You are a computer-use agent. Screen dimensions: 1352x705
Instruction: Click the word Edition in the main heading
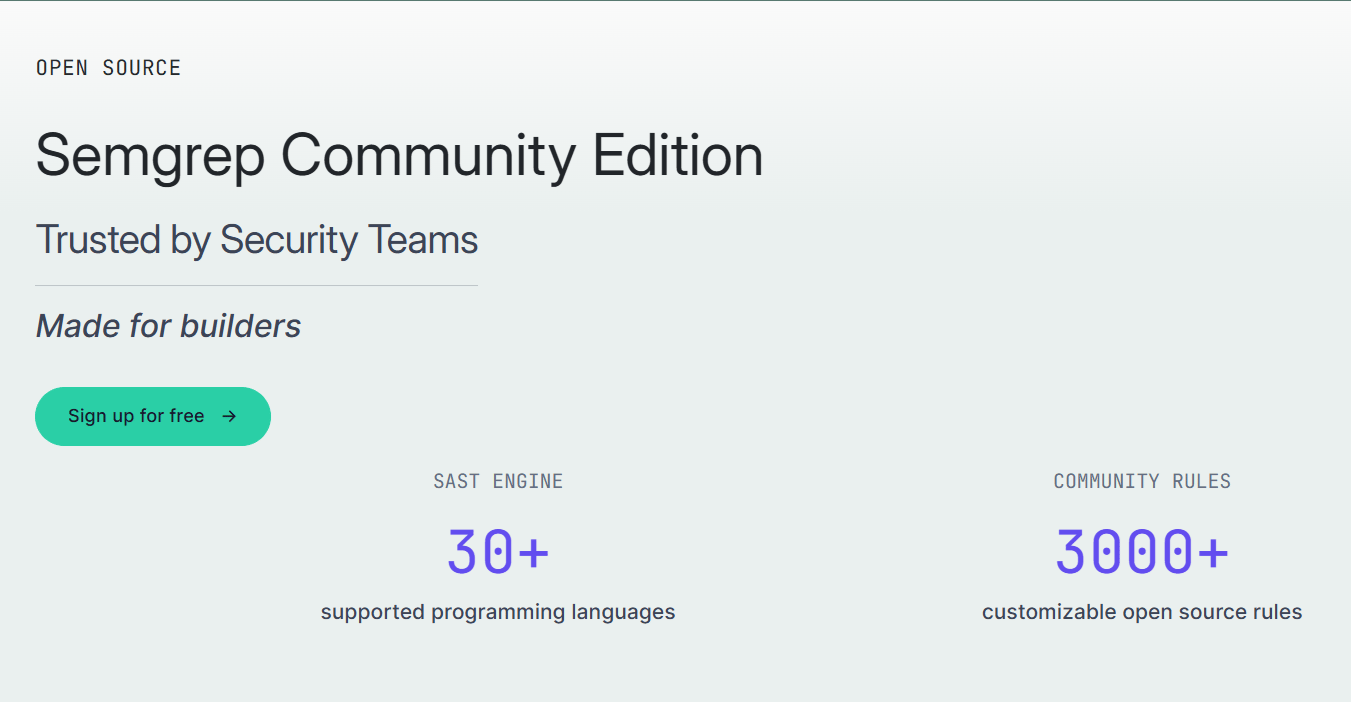[x=677, y=155]
